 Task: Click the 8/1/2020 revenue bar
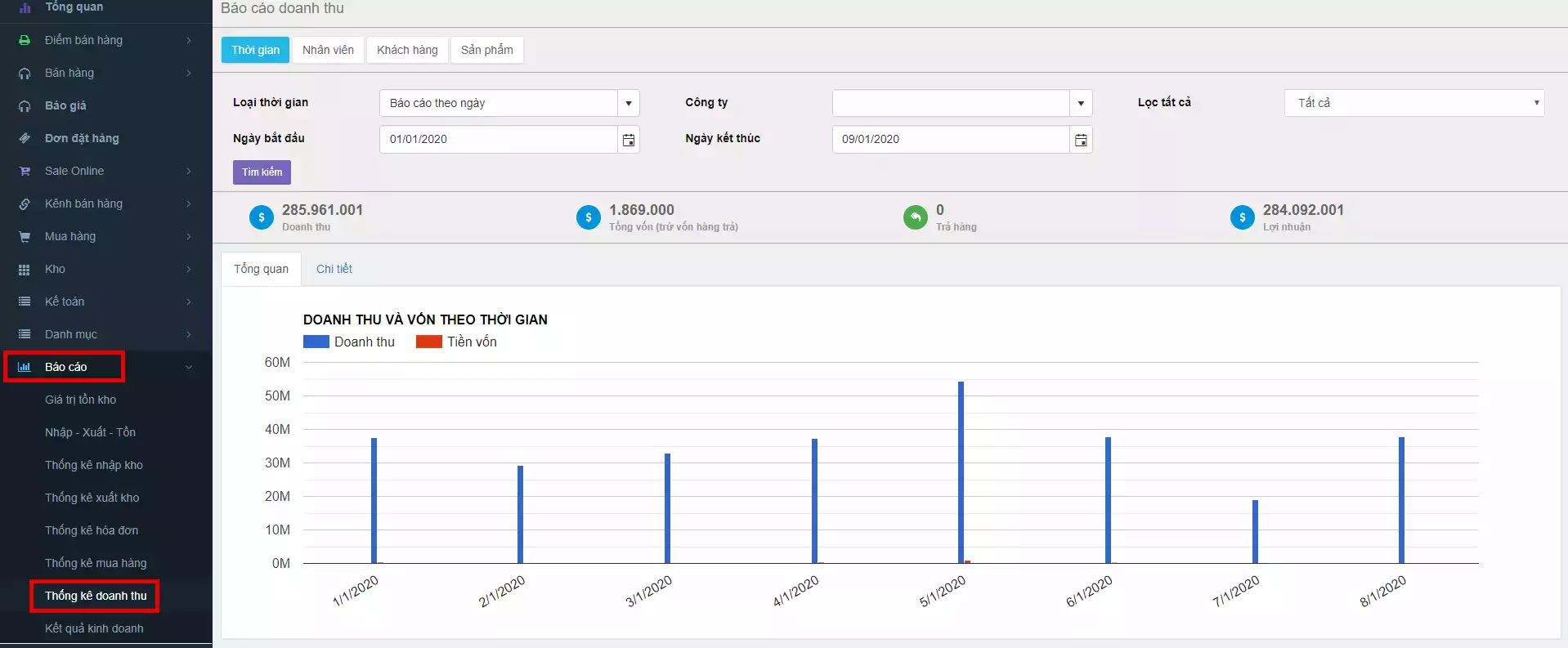[1401, 500]
